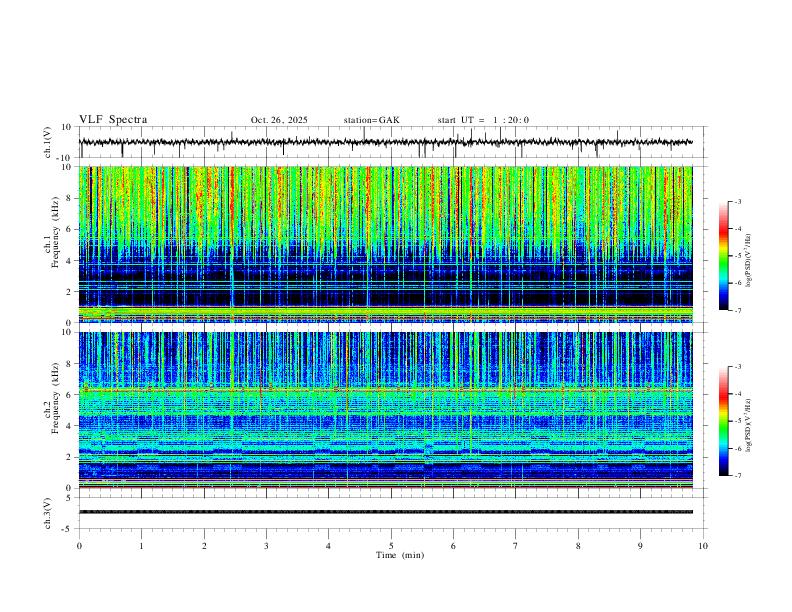The image size is (792, 612).
Task: Click the time axis tick label '7'
Action: (x=516, y=546)
